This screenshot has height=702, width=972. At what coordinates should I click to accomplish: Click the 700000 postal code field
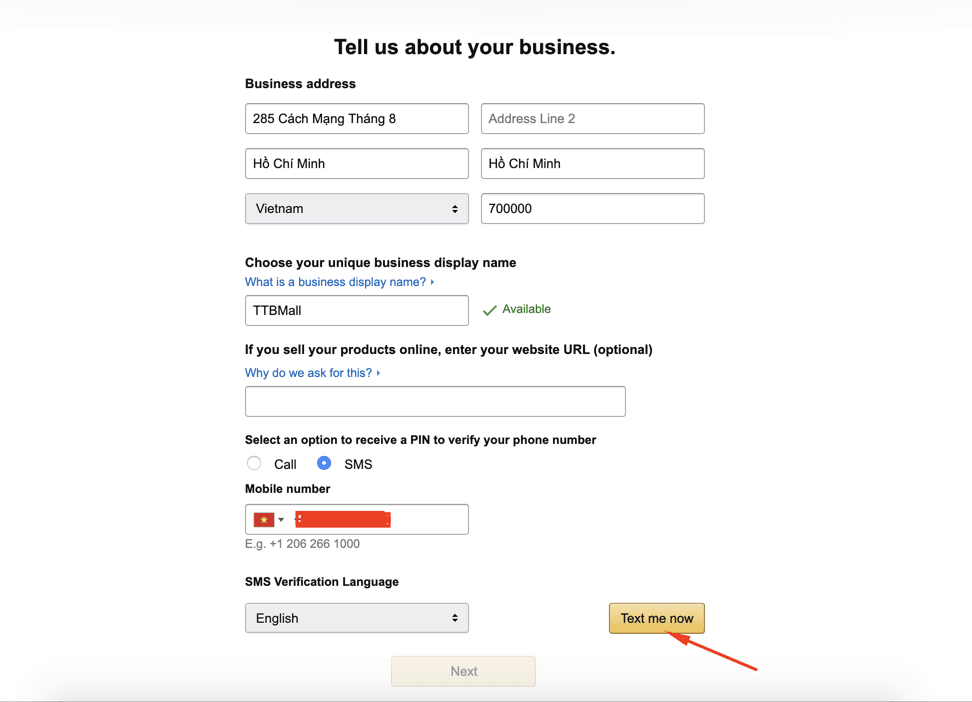pyautogui.click(x=593, y=208)
